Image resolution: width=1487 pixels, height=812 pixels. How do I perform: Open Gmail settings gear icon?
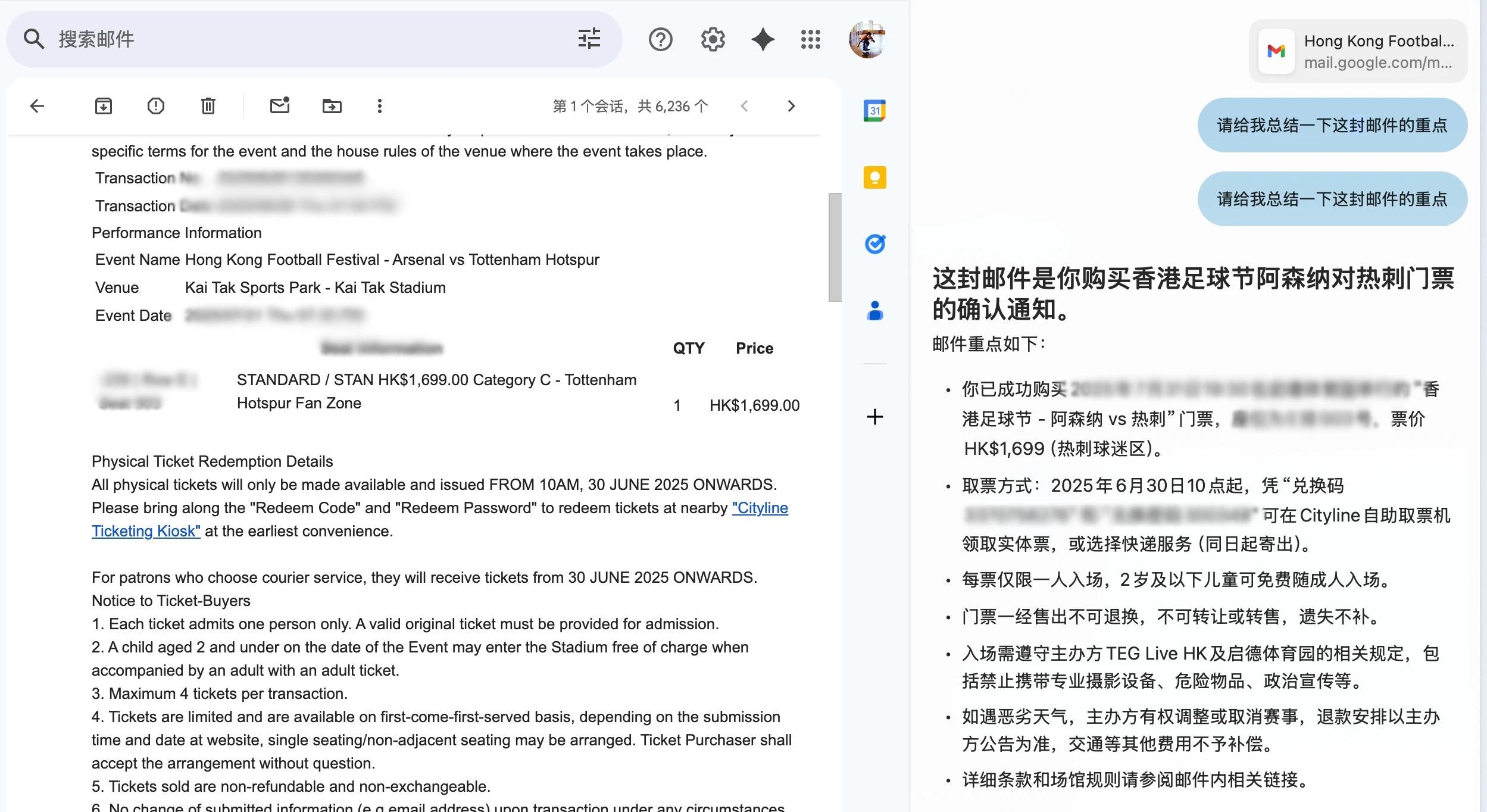click(713, 39)
